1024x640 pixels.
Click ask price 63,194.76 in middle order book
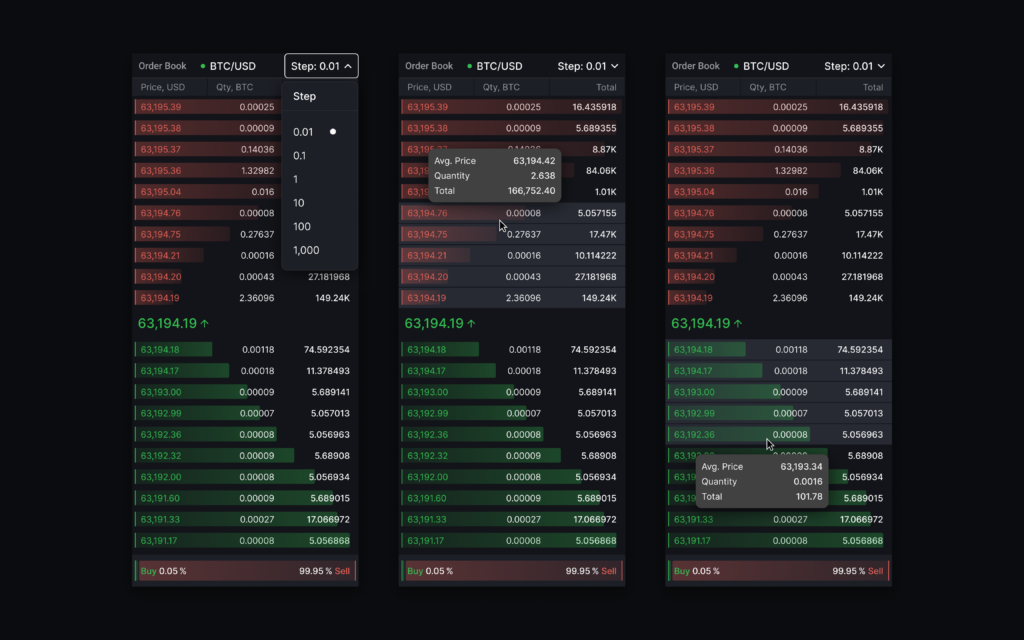point(427,213)
